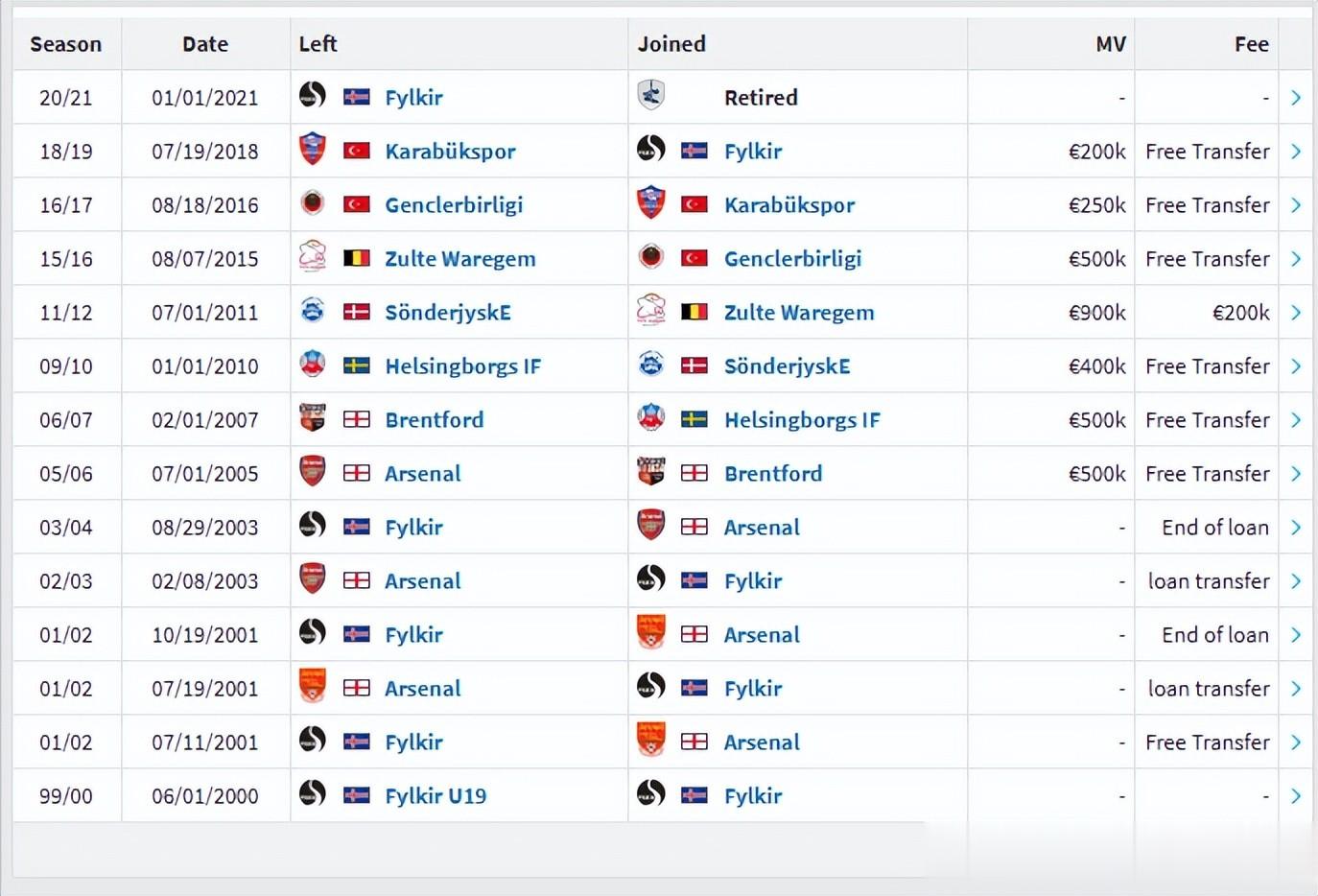Screen dimensions: 1318x896
Task: Click Zulte Waregem crest in 15/16 Left column
Action: [x=313, y=257]
